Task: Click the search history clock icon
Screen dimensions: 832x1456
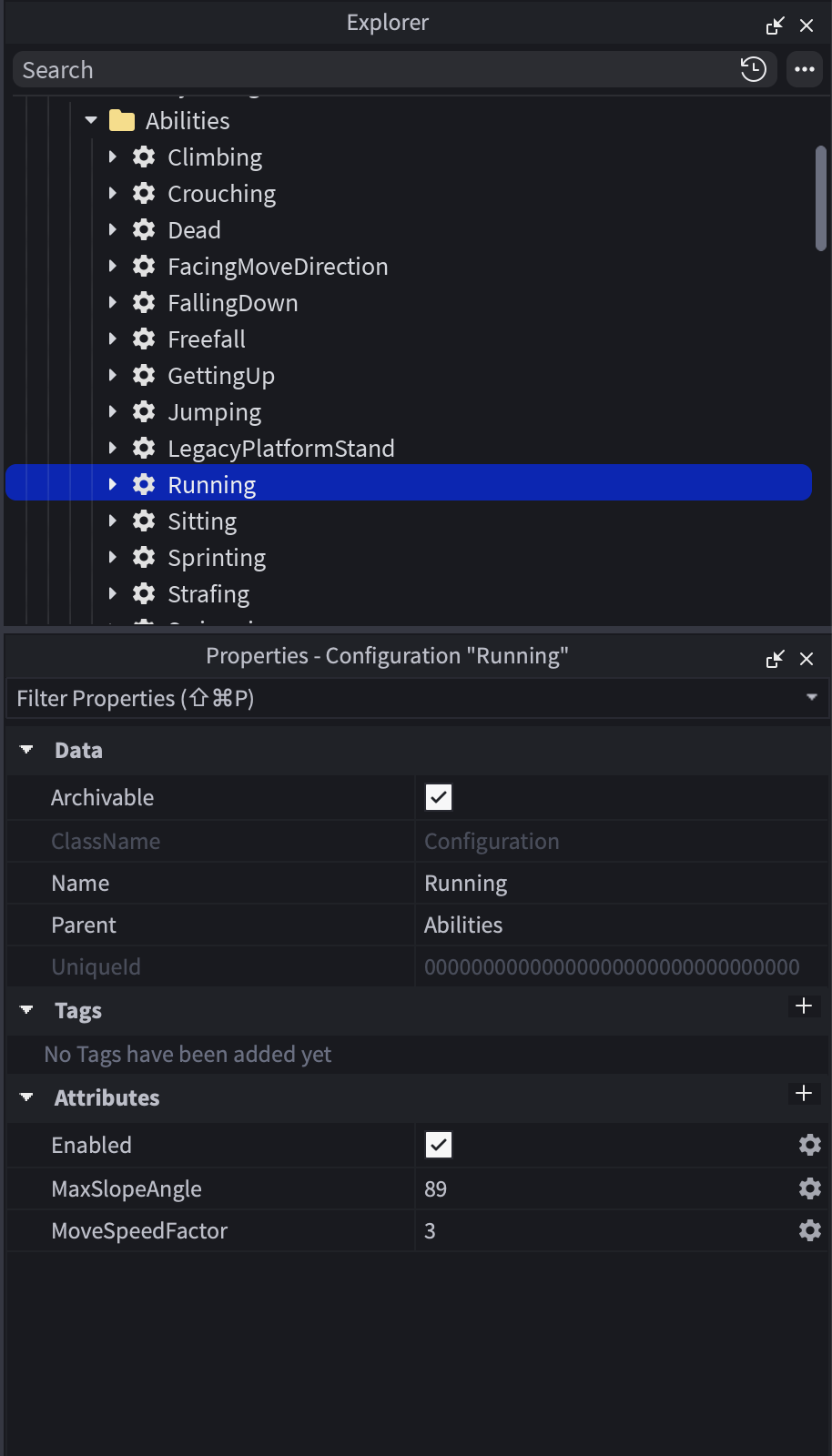Action: click(x=753, y=69)
